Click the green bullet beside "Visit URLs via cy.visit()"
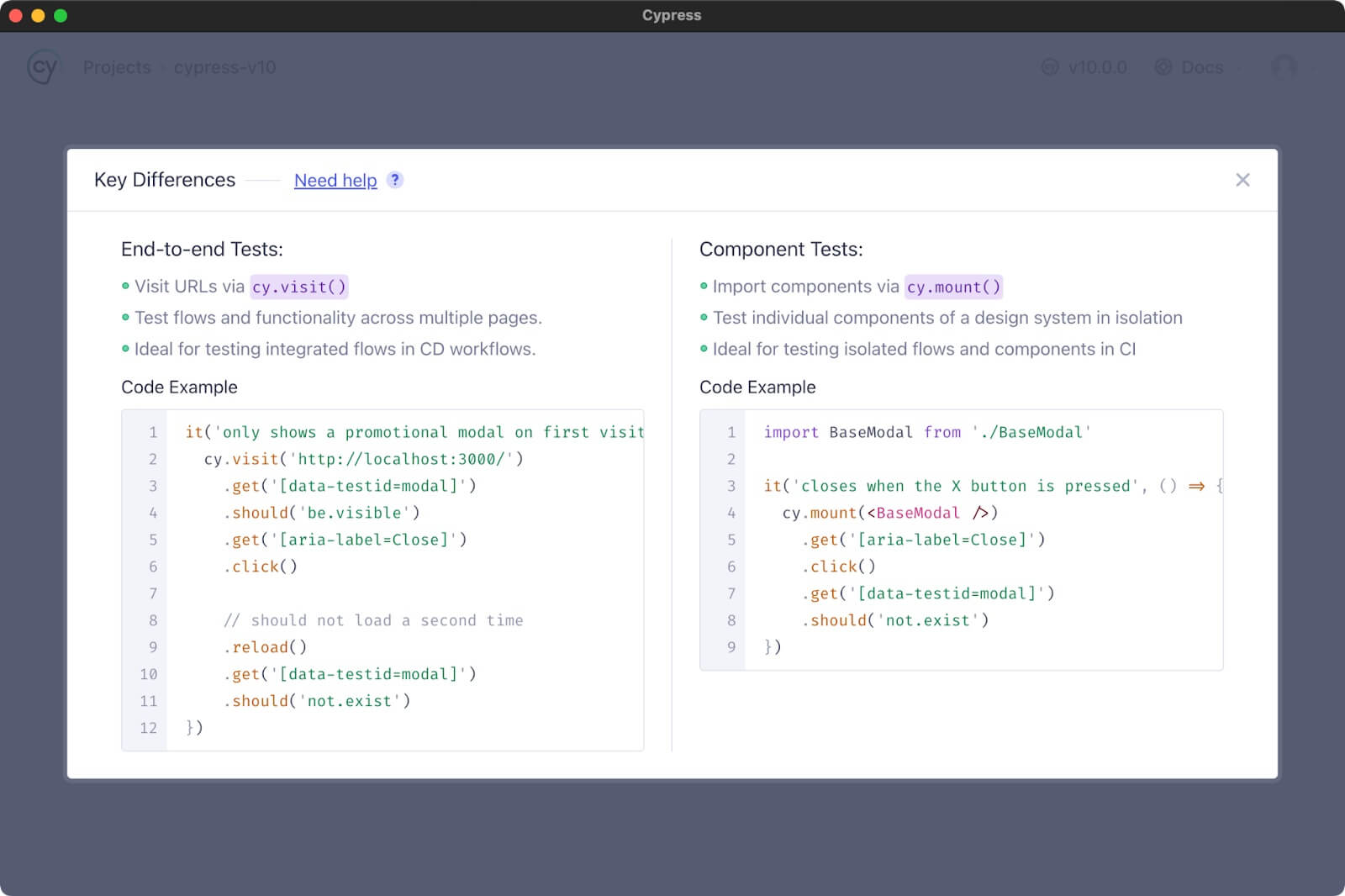This screenshot has width=1345, height=896. coord(124,286)
